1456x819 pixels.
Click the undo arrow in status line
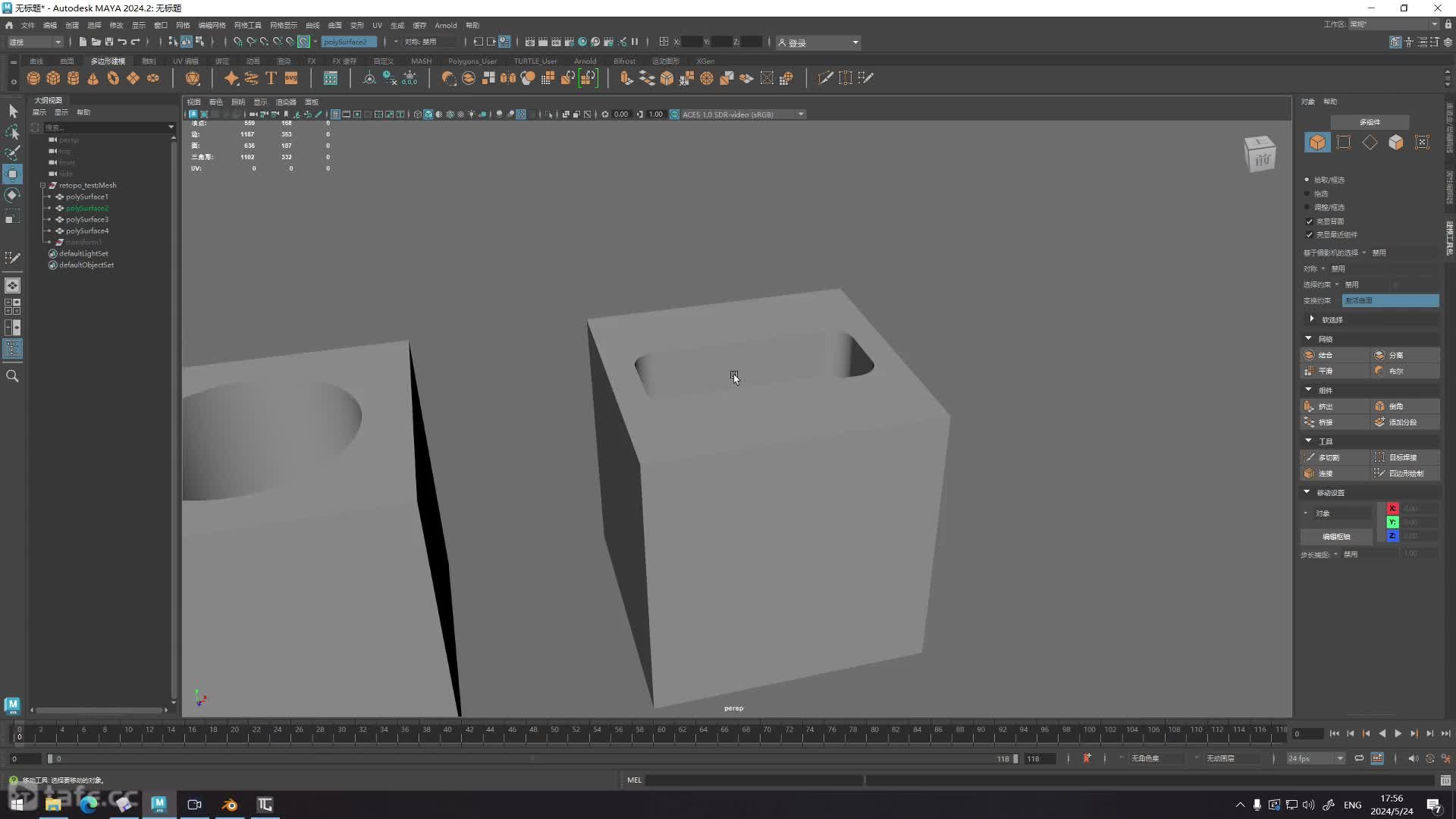click(122, 42)
